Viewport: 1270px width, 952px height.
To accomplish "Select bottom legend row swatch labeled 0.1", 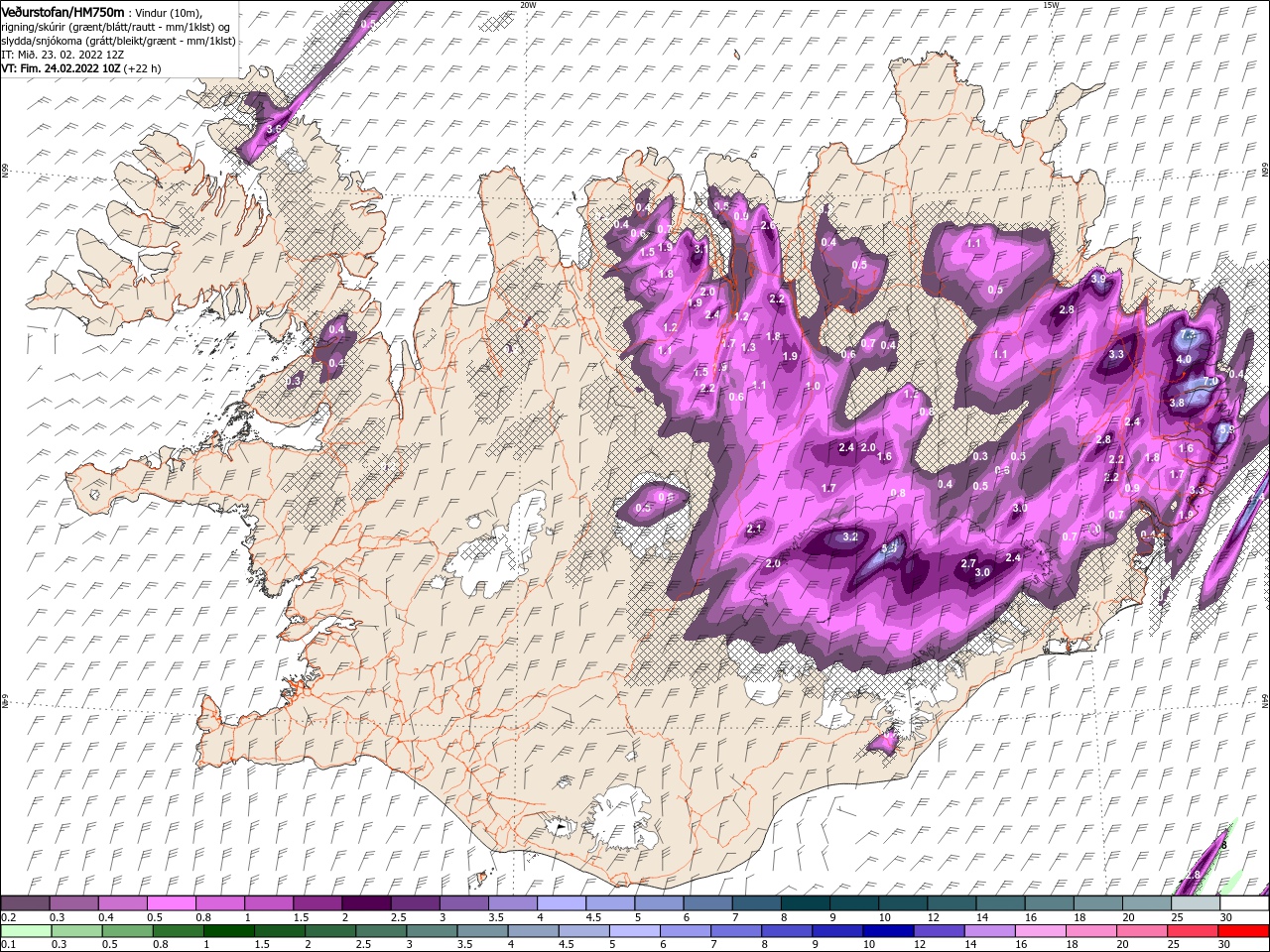I will click(x=26, y=931).
